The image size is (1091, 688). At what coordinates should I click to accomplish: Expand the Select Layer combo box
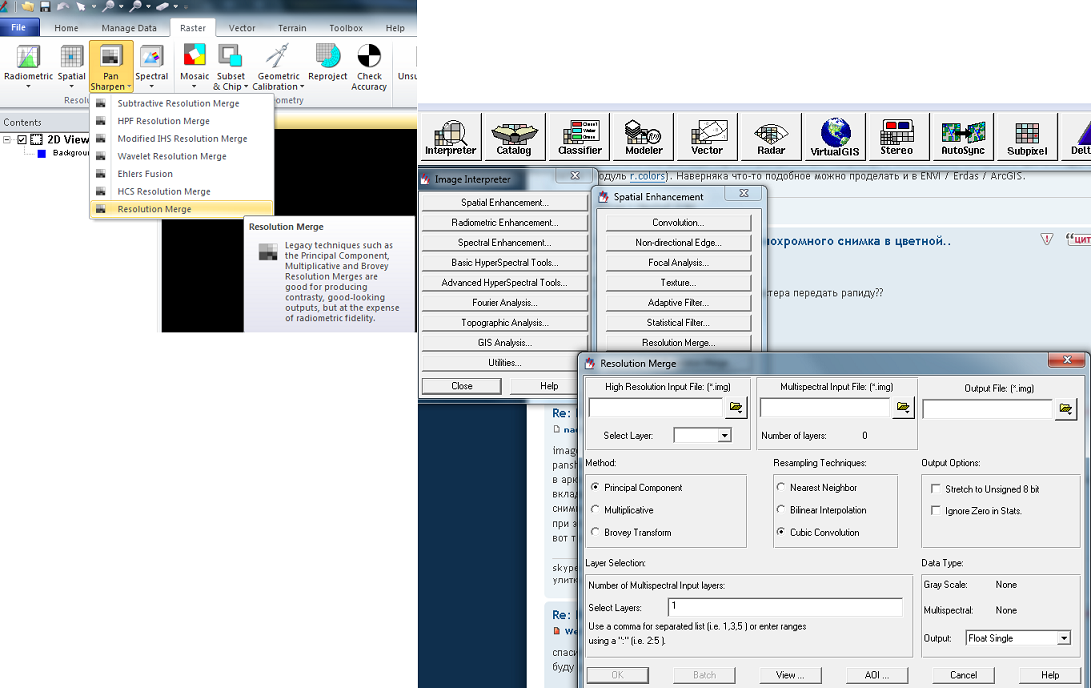point(724,436)
